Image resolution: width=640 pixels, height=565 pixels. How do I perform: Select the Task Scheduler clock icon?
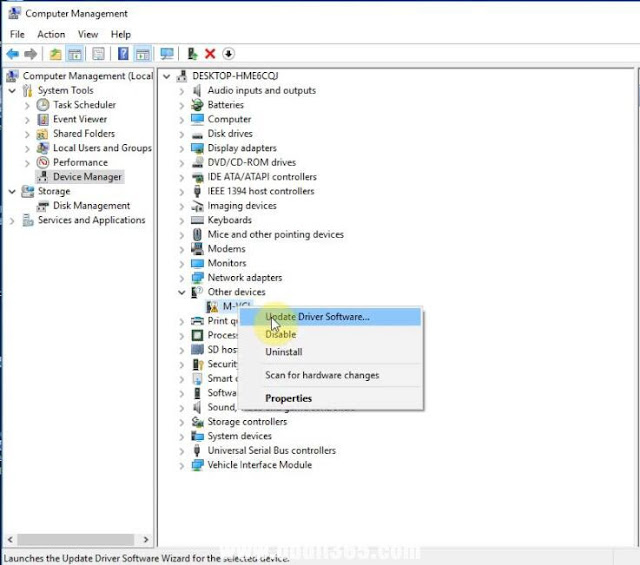[43, 105]
